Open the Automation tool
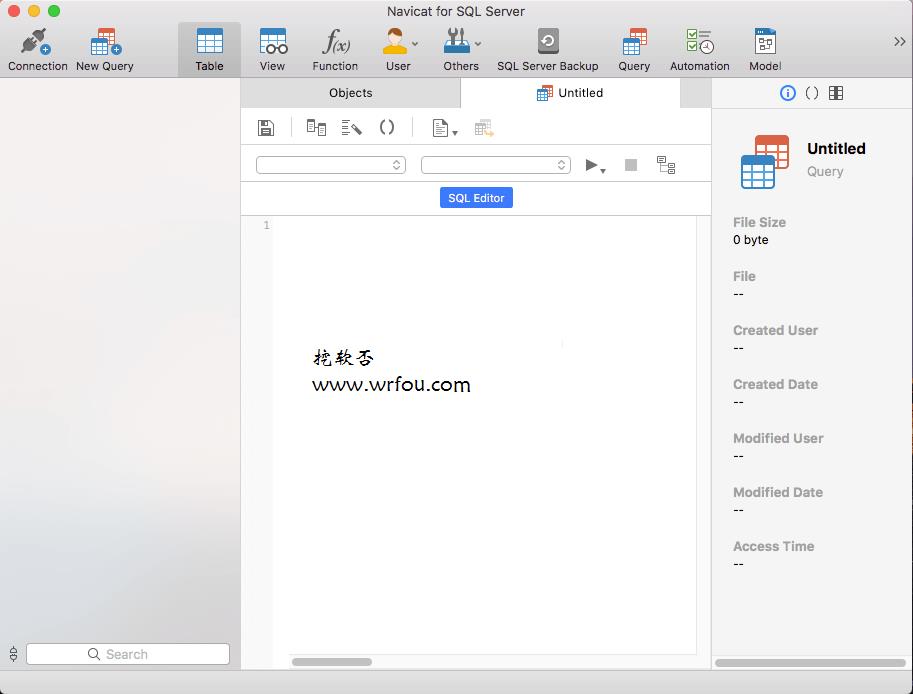 [699, 49]
